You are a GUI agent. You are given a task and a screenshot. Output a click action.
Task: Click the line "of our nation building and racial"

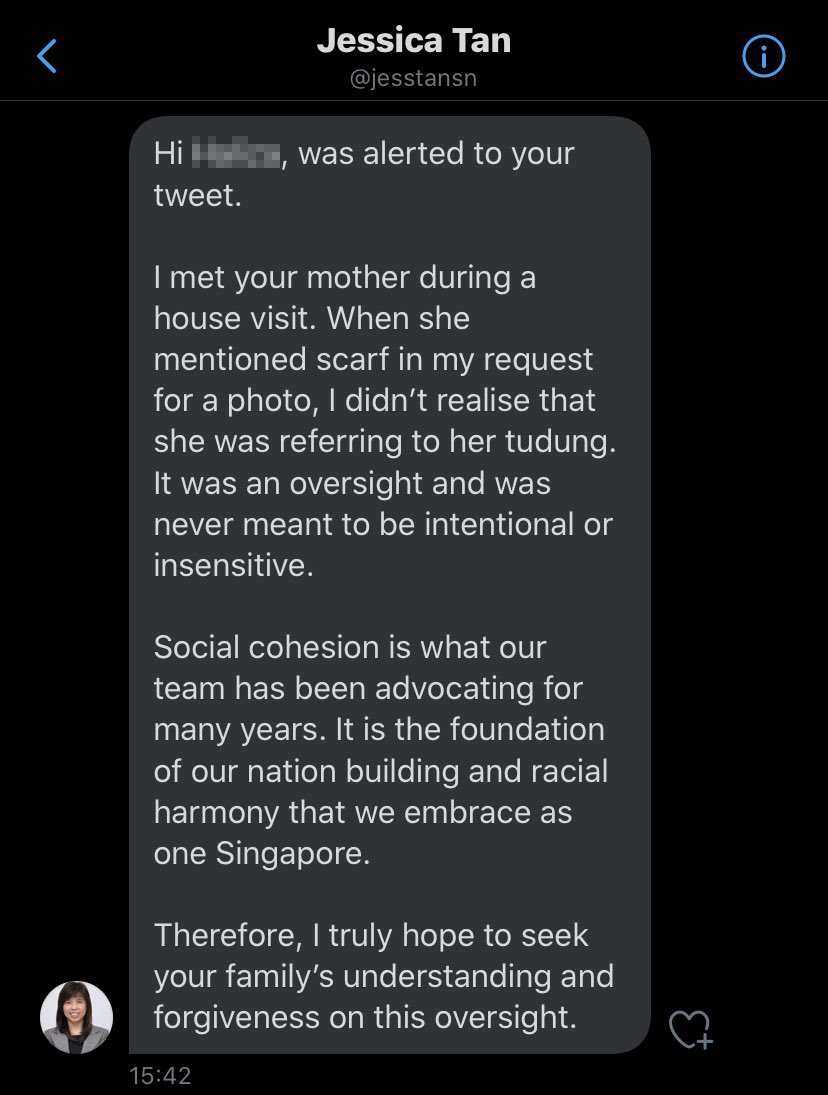tap(380, 771)
